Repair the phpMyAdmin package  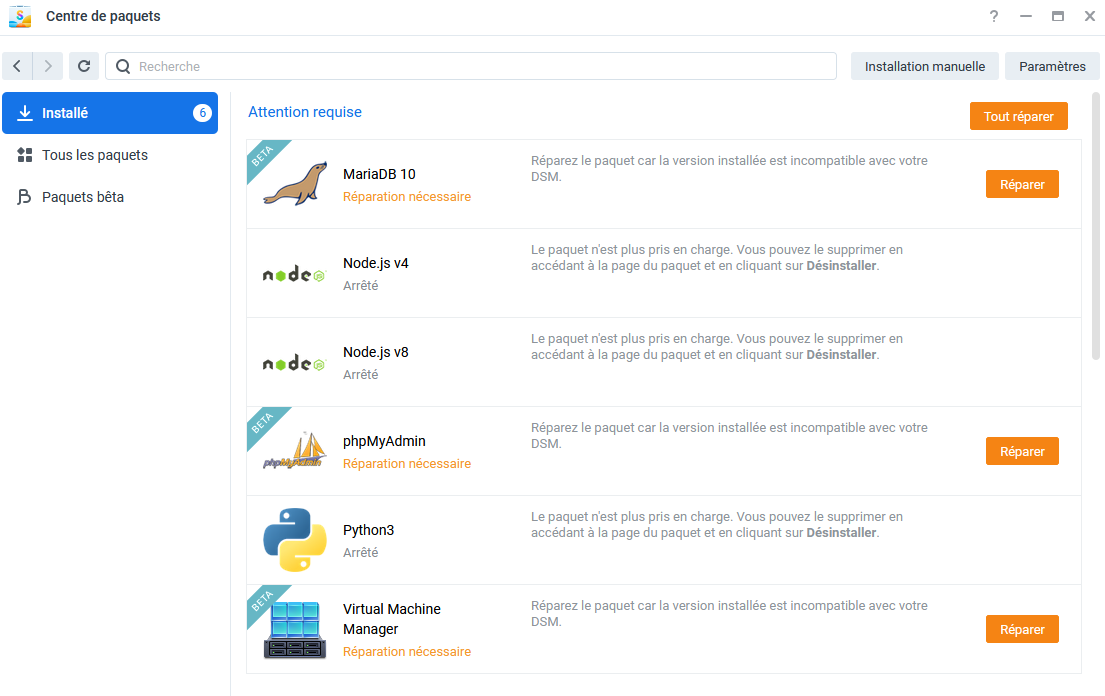pyautogui.click(x=1022, y=452)
